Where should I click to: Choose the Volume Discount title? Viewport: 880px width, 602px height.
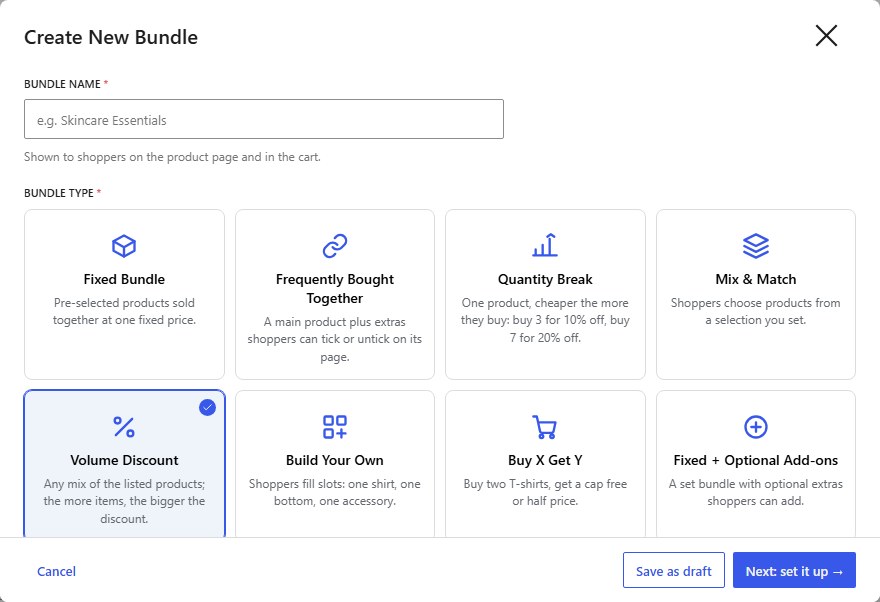124,460
